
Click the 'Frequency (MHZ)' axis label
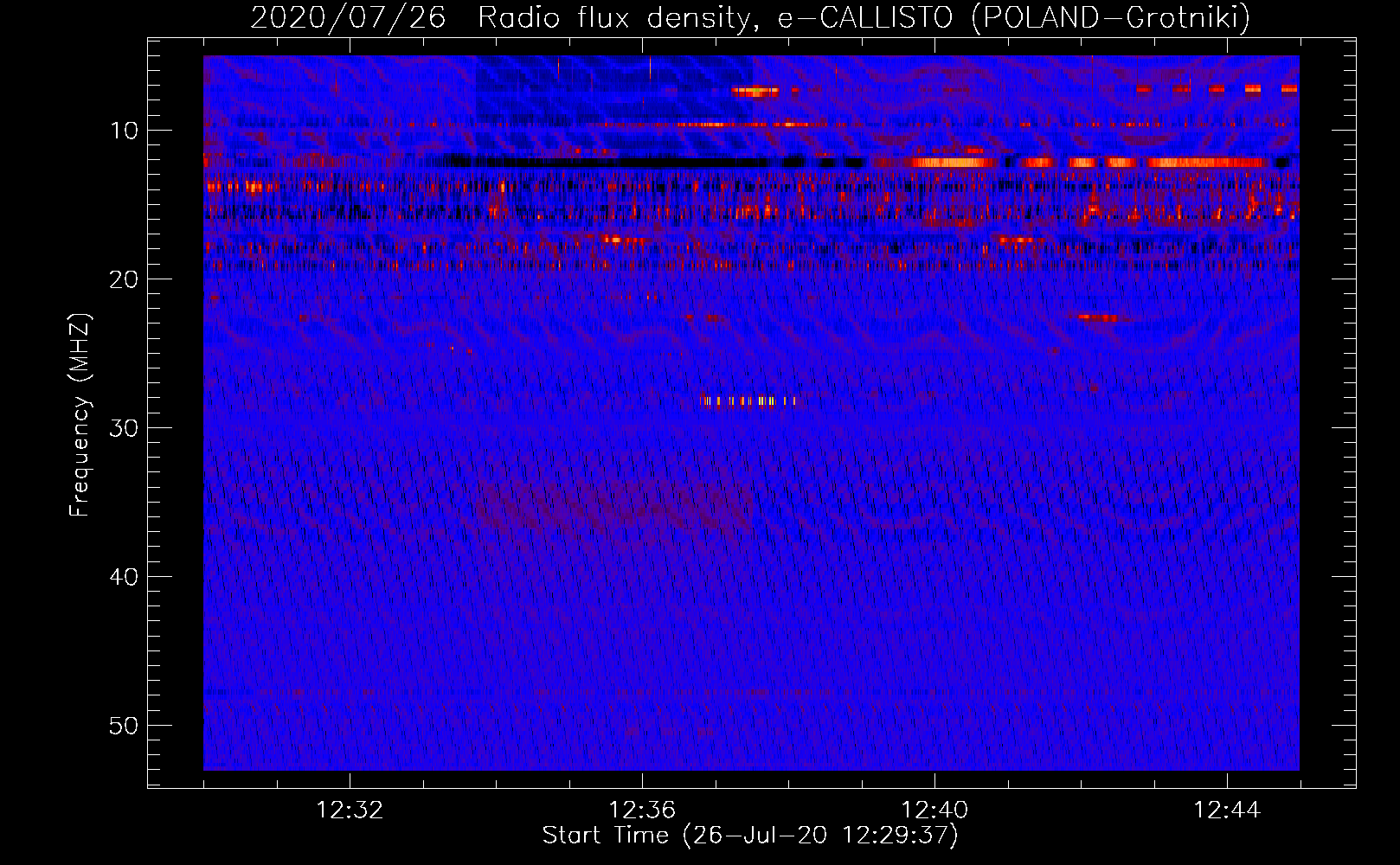80,414
